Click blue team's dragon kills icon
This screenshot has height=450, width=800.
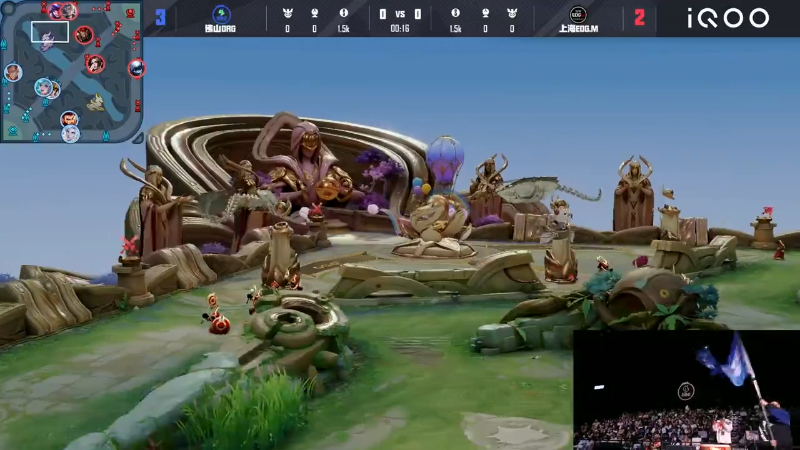(x=287, y=13)
